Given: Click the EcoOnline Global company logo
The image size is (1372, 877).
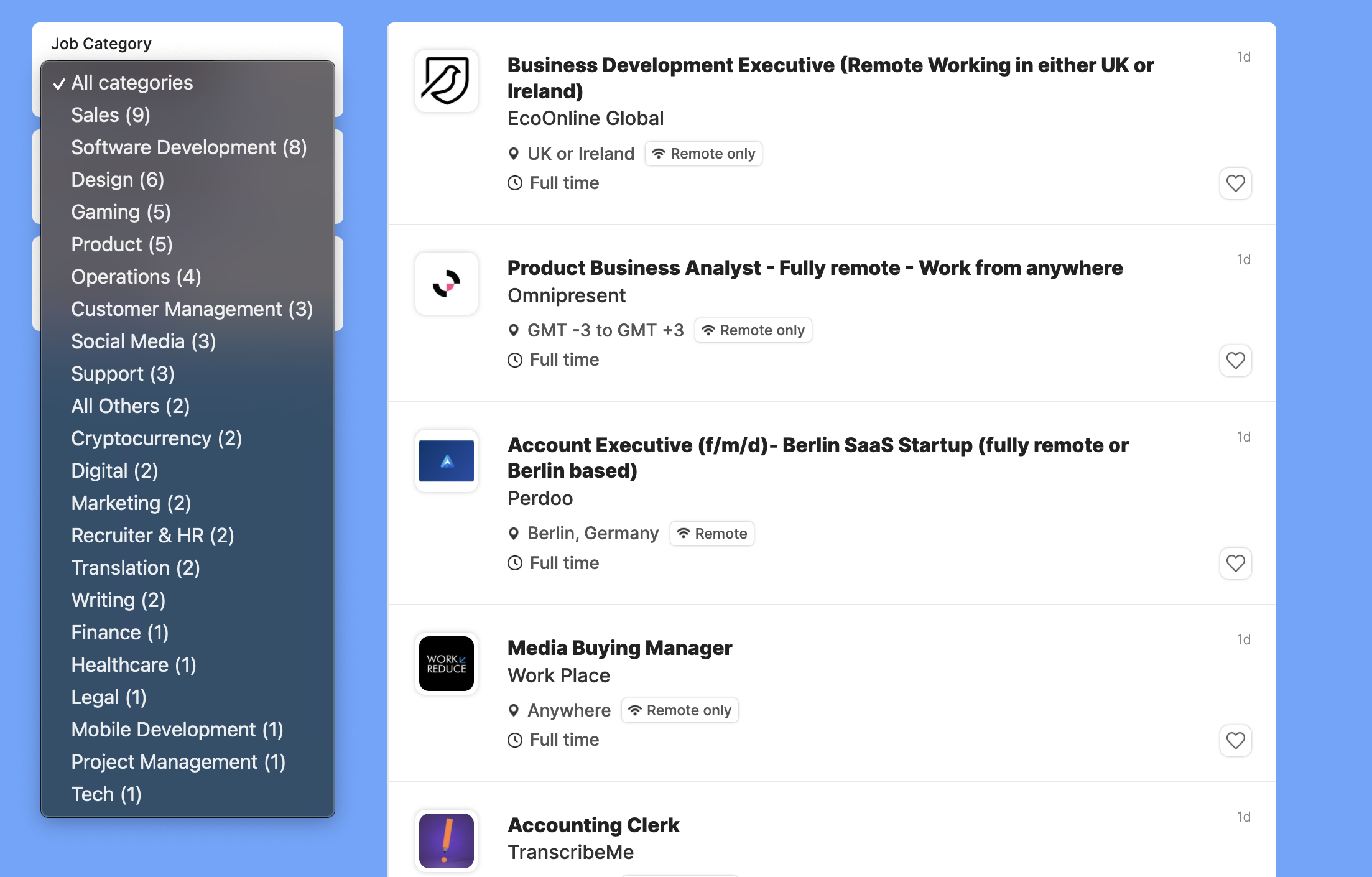Looking at the screenshot, I should [x=447, y=81].
